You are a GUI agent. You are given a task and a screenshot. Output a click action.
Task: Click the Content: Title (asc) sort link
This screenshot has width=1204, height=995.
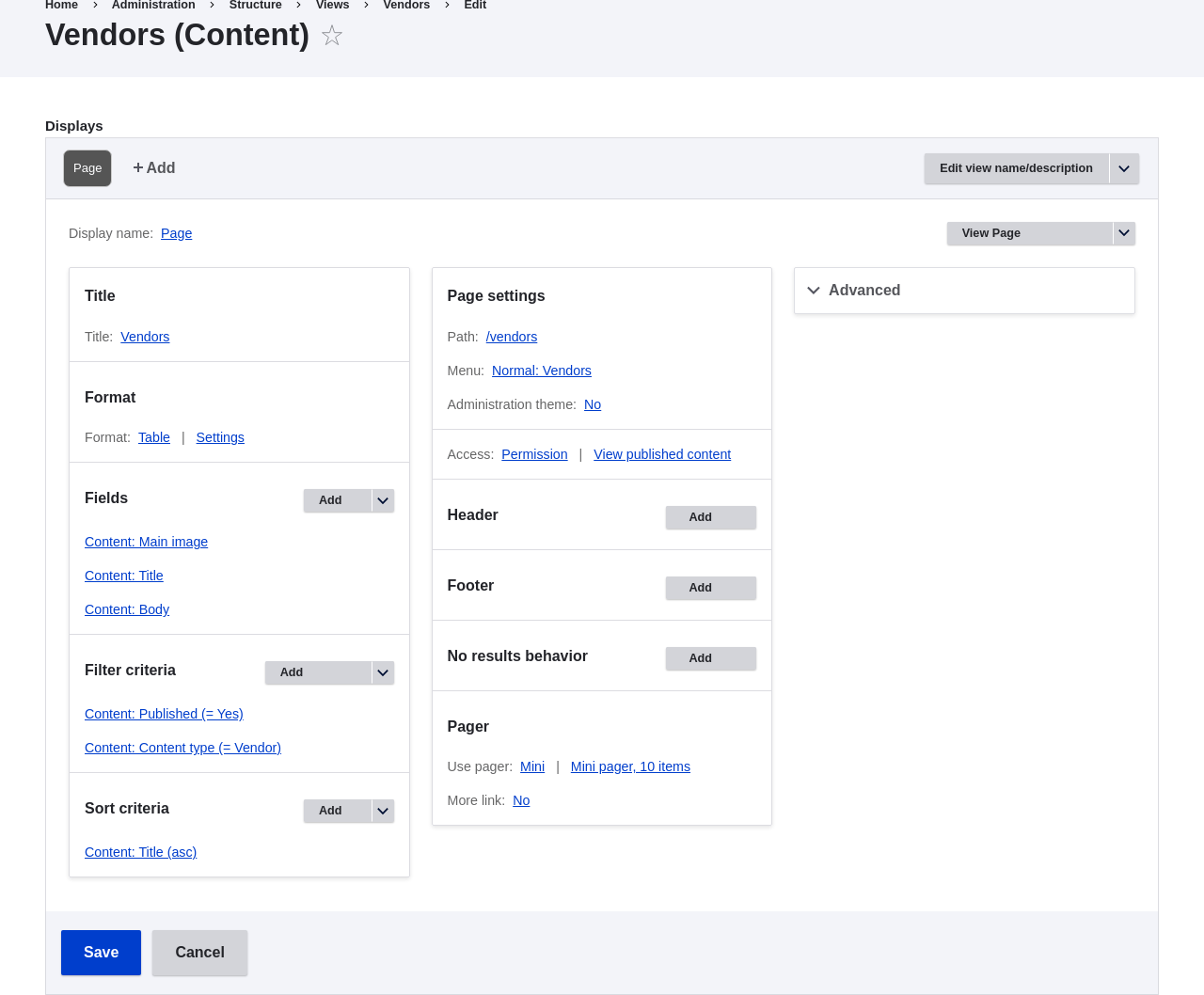point(140,852)
